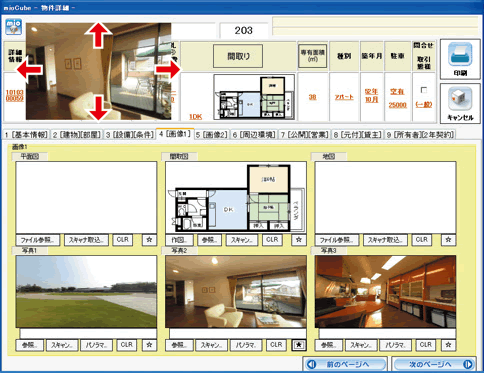Select the 写真3 kitchen photo thumbnail
Viewport: 484px width, 373px height.
click(385, 292)
